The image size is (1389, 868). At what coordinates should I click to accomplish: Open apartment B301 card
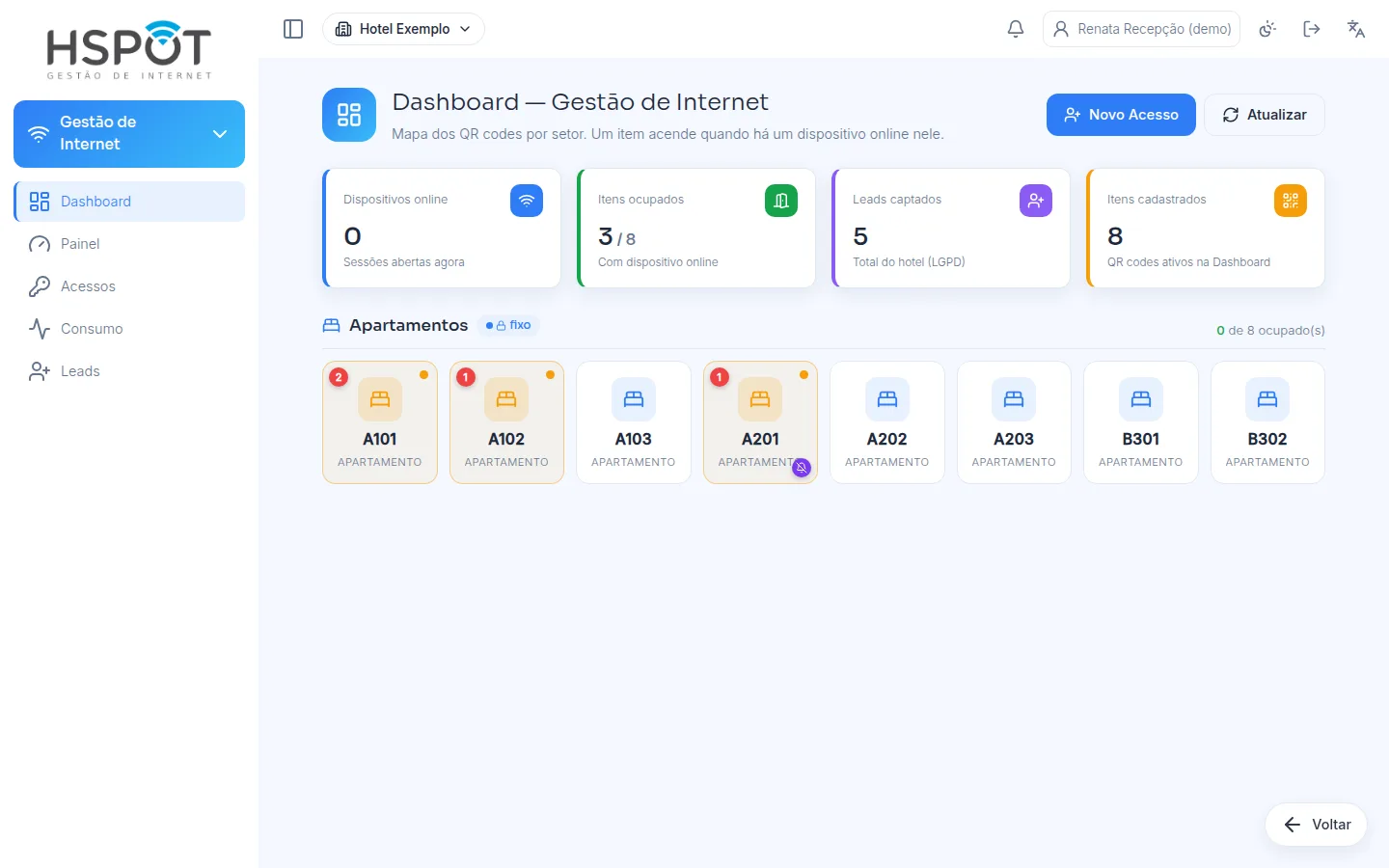pyautogui.click(x=1141, y=422)
